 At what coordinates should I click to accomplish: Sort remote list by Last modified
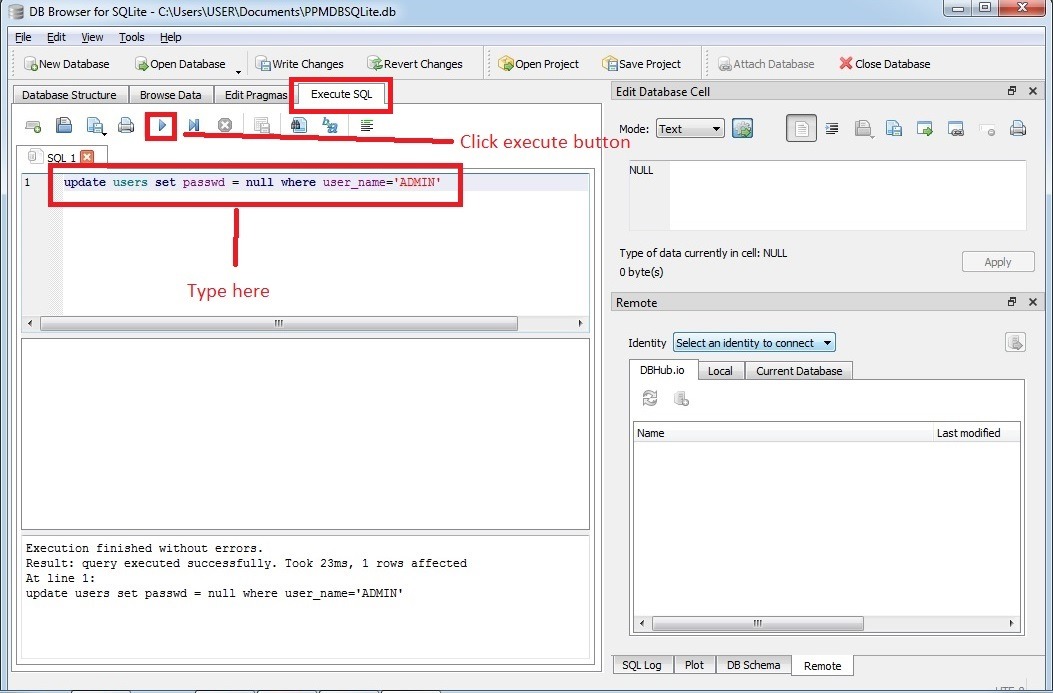tap(976, 433)
